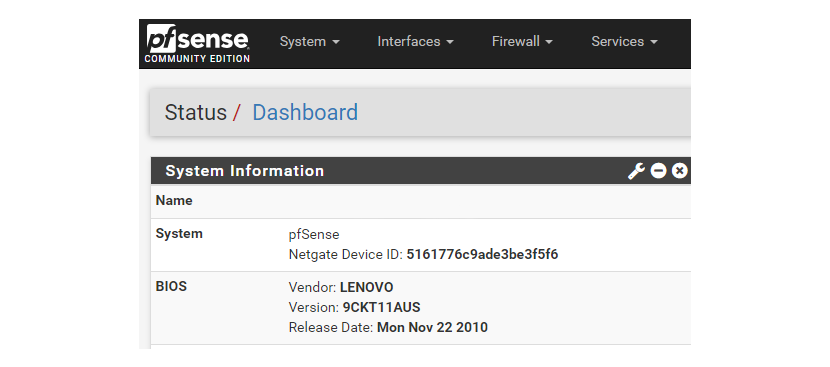Expand the caret next to Firewall
The width and height of the screenshot is (830, 367).
tap(548, 42)
